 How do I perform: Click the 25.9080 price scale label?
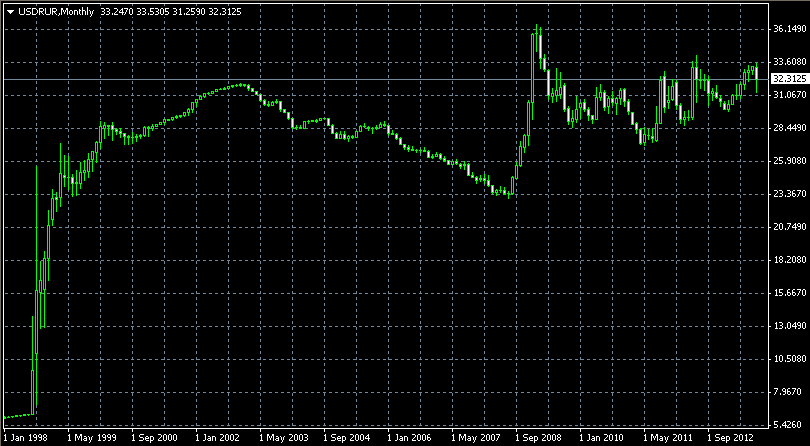(790, 161)
